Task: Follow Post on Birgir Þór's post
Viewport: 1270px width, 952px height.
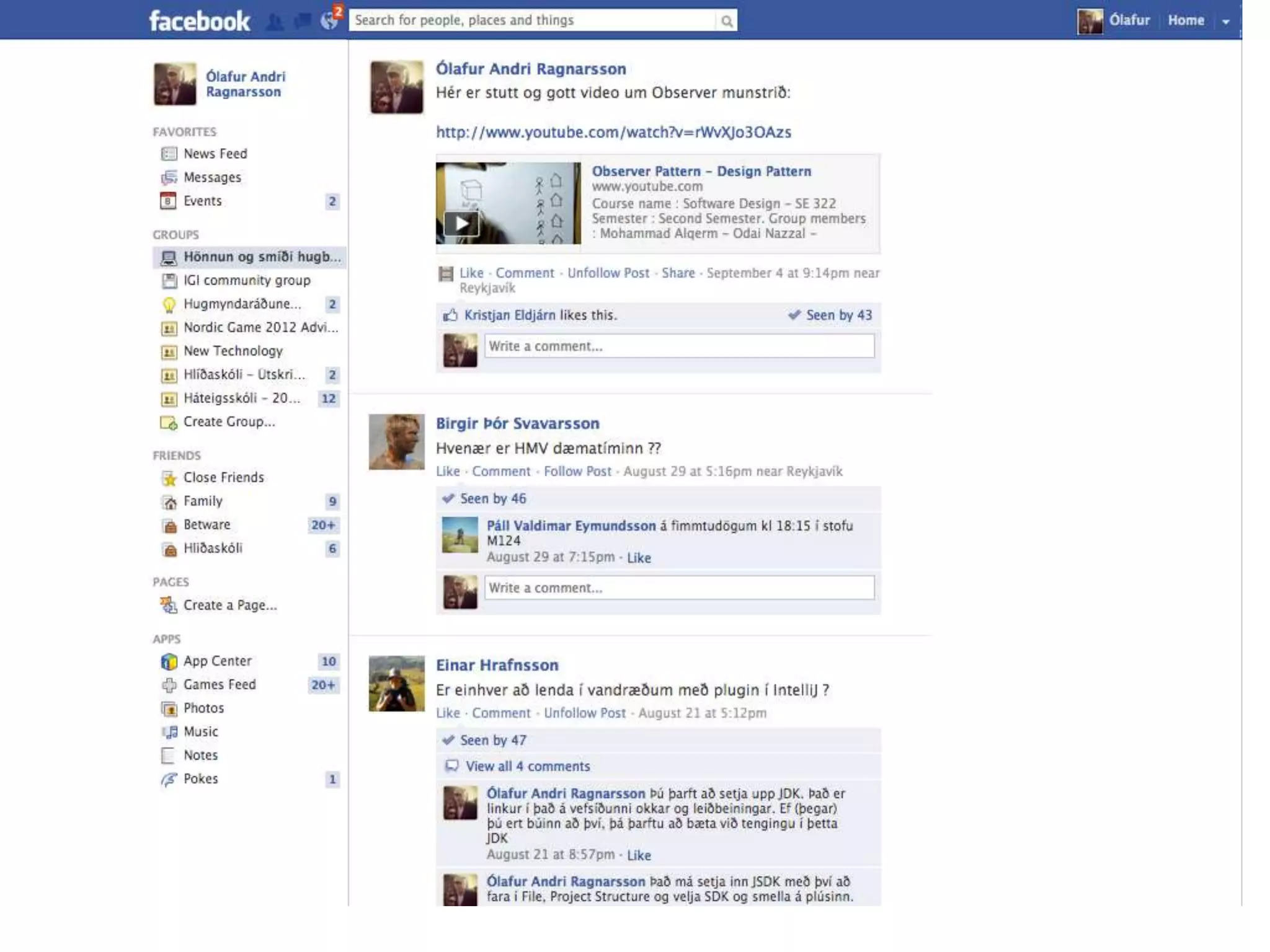Action: coord(577,472)
